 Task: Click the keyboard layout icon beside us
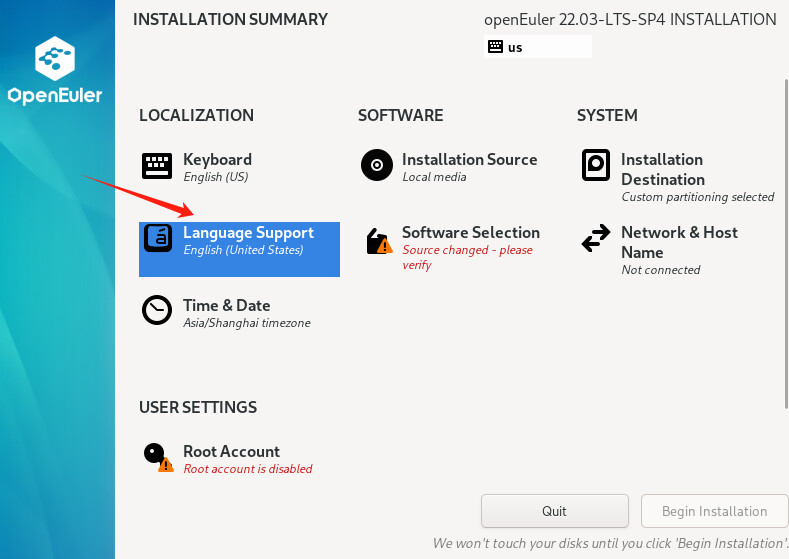click(x=495, y=47)
